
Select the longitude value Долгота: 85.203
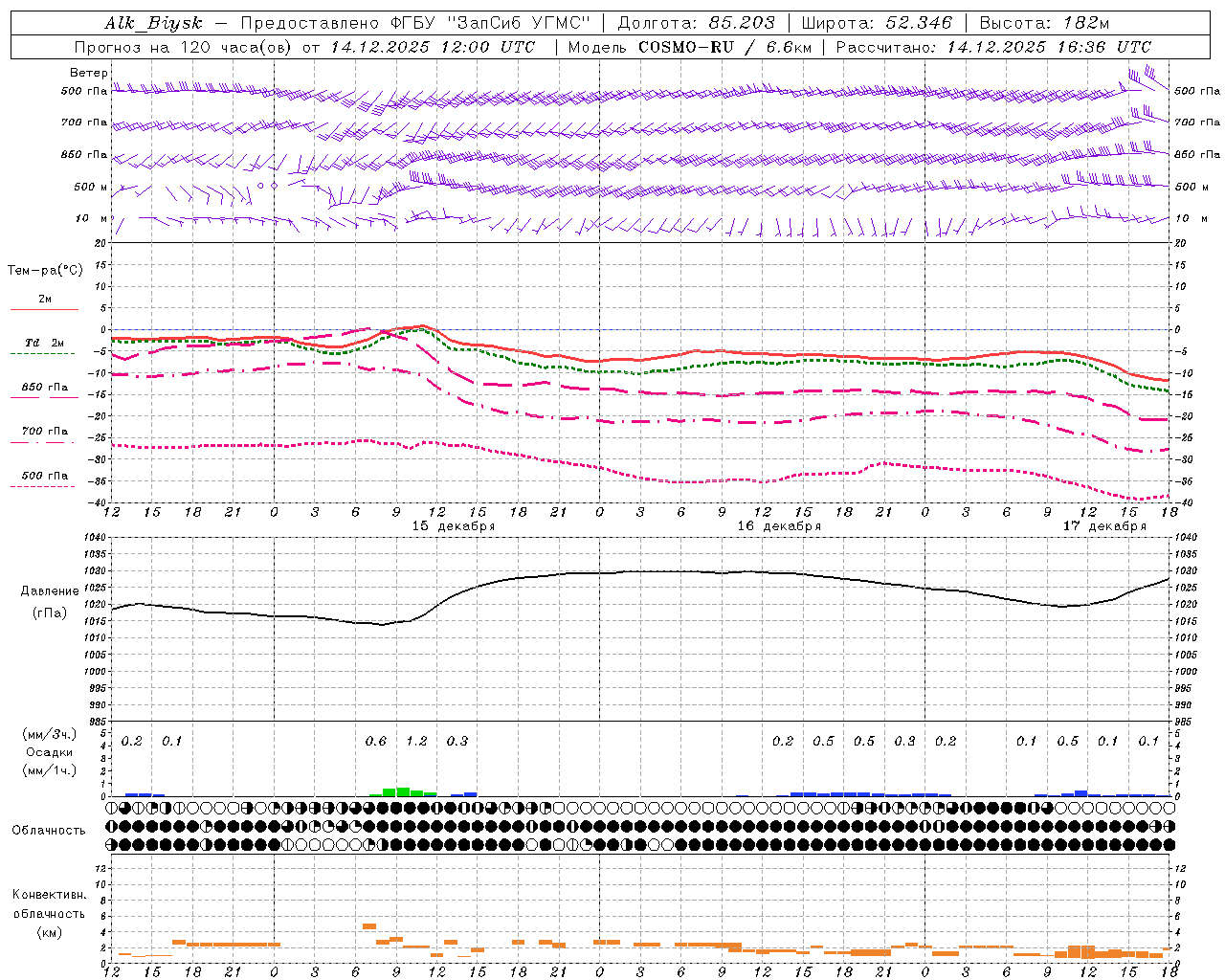click(697, 23)
